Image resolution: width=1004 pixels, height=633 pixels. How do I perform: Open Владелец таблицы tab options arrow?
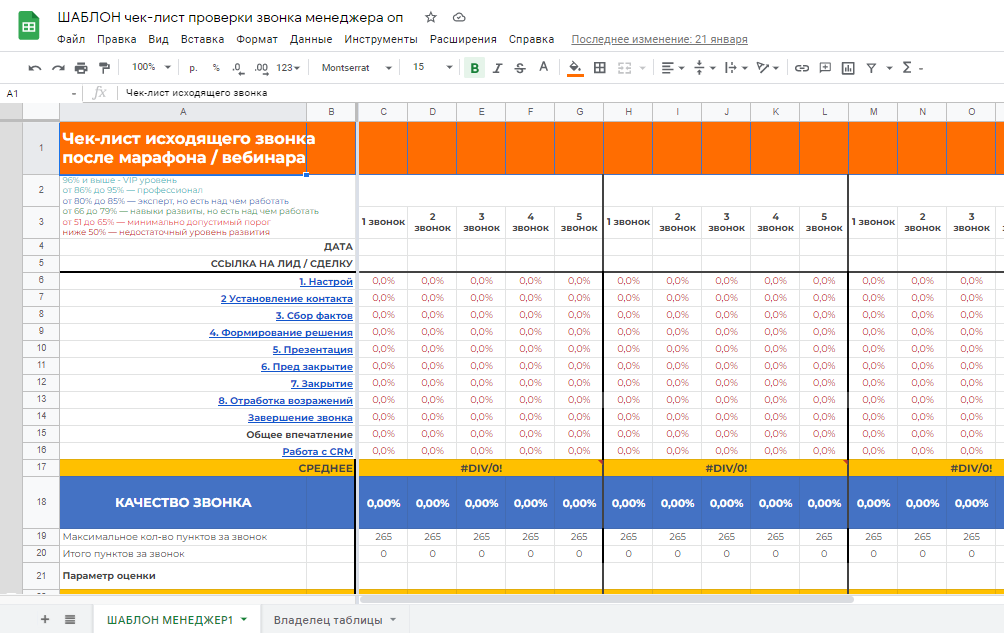(393, 620)
